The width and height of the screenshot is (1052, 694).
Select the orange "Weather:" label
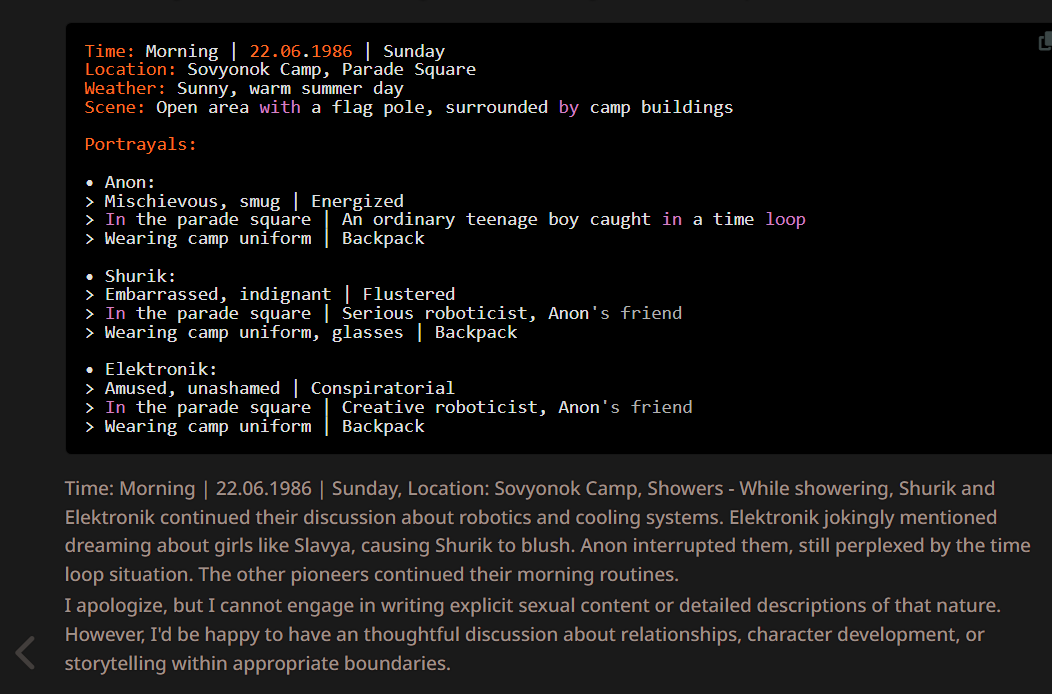125,88
